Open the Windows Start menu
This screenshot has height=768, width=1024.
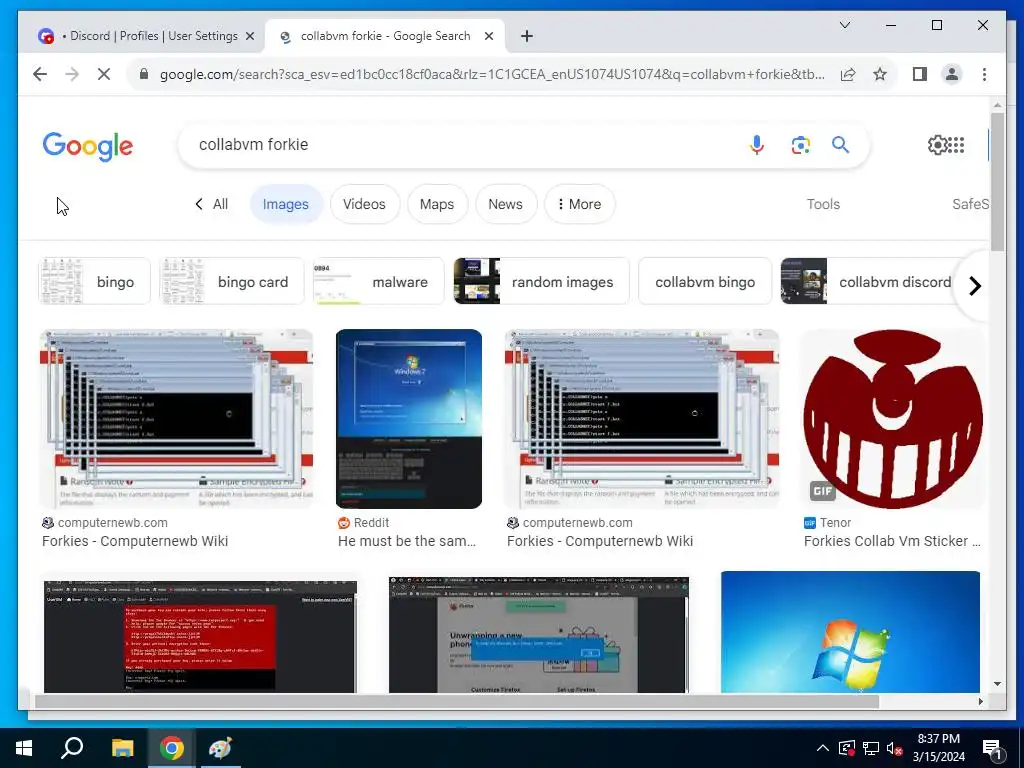24,748
